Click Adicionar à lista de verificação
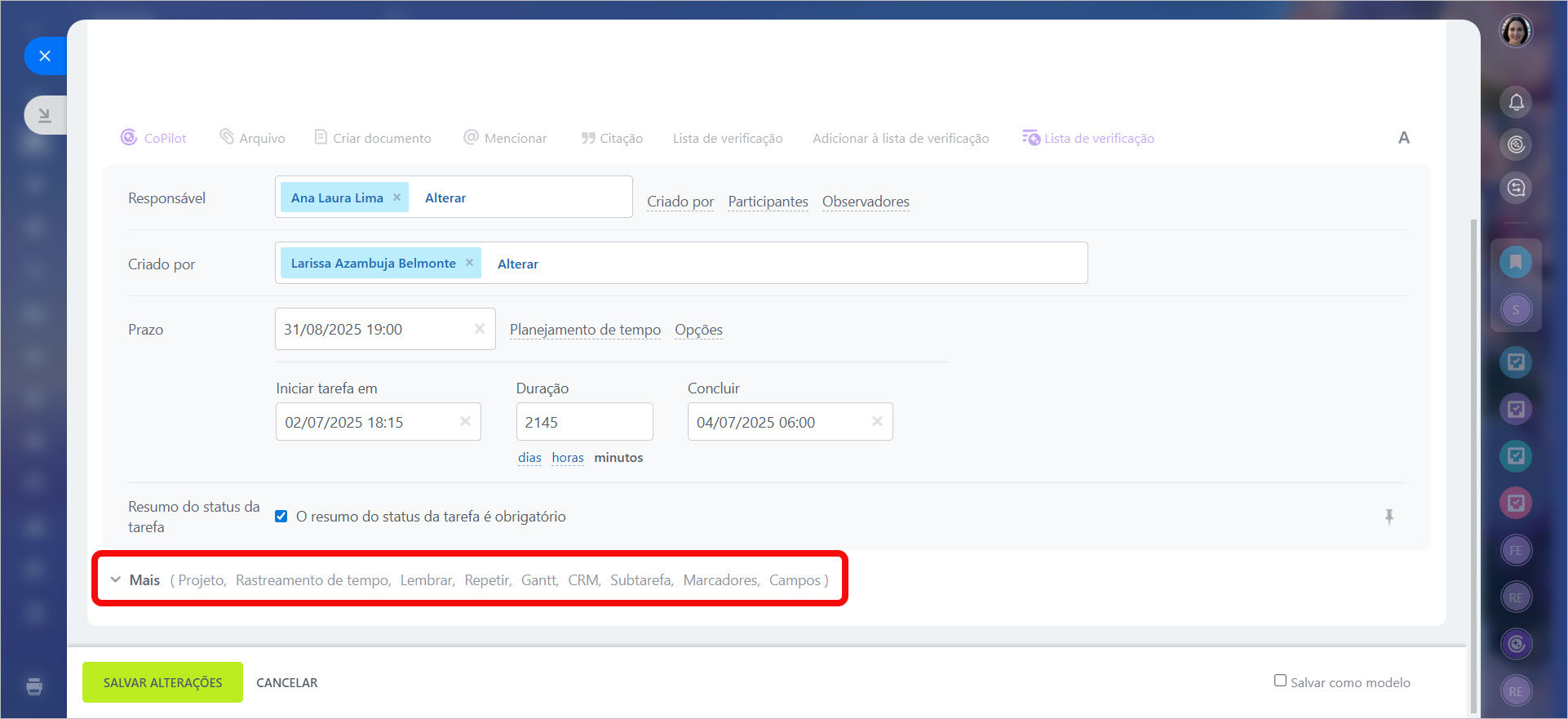Image resolution: width=1568 pixels, height=719 pixels. (x=901, y=139)
